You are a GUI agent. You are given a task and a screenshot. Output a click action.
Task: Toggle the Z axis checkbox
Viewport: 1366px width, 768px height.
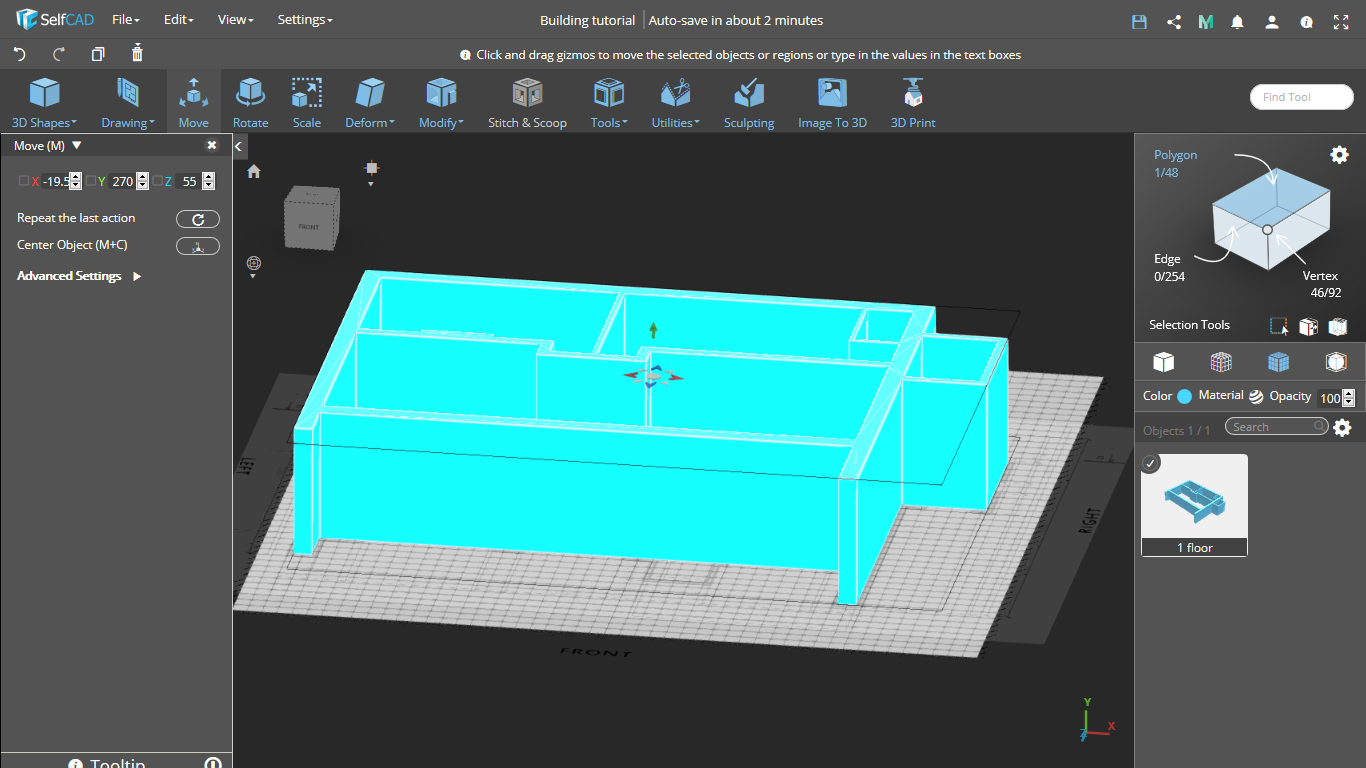[157, 181]
